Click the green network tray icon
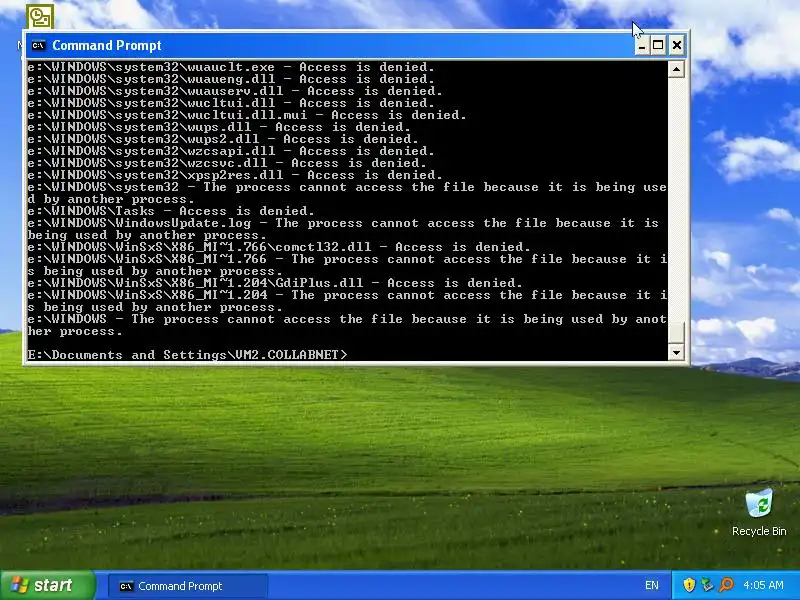The width and height of the screenshot is (800, 600). tap(707, 585)
